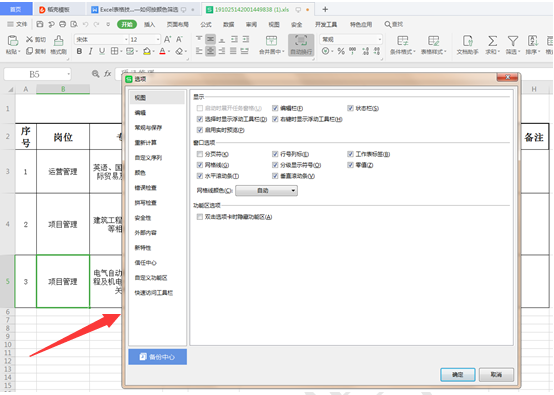Open the Backup Center (备份中心) button
This screenshot has height=395, width=554.
[x=158, y=357]
